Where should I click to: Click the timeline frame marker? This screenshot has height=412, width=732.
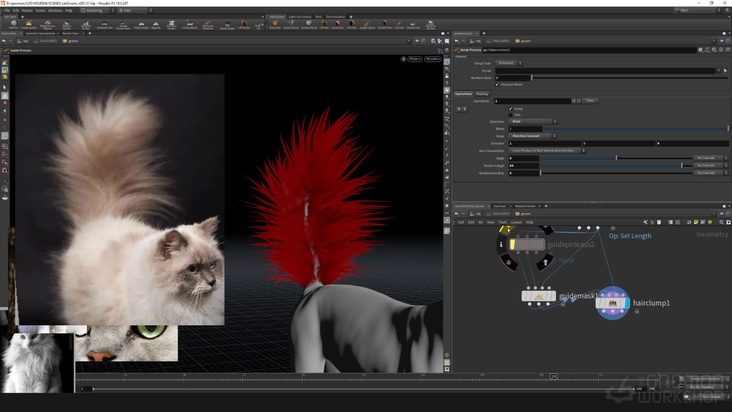(x=554, y=376)
